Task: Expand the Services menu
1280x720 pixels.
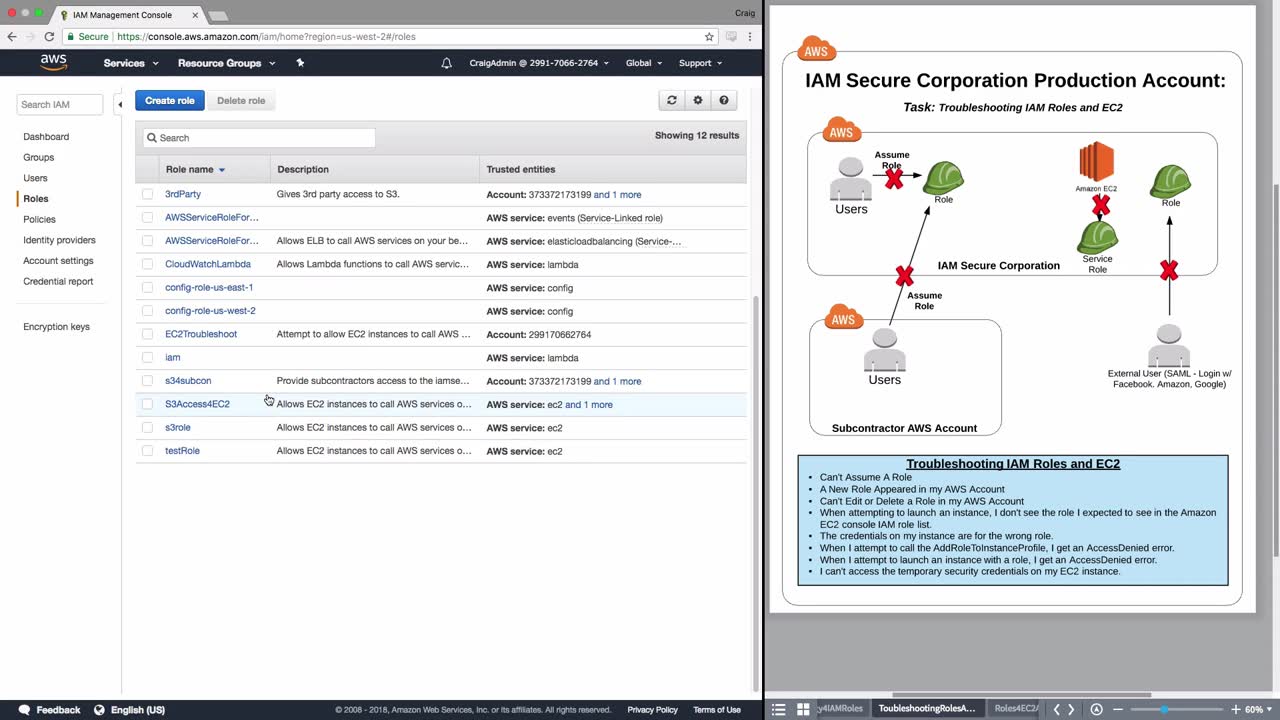Action: [x=131, y=63]
